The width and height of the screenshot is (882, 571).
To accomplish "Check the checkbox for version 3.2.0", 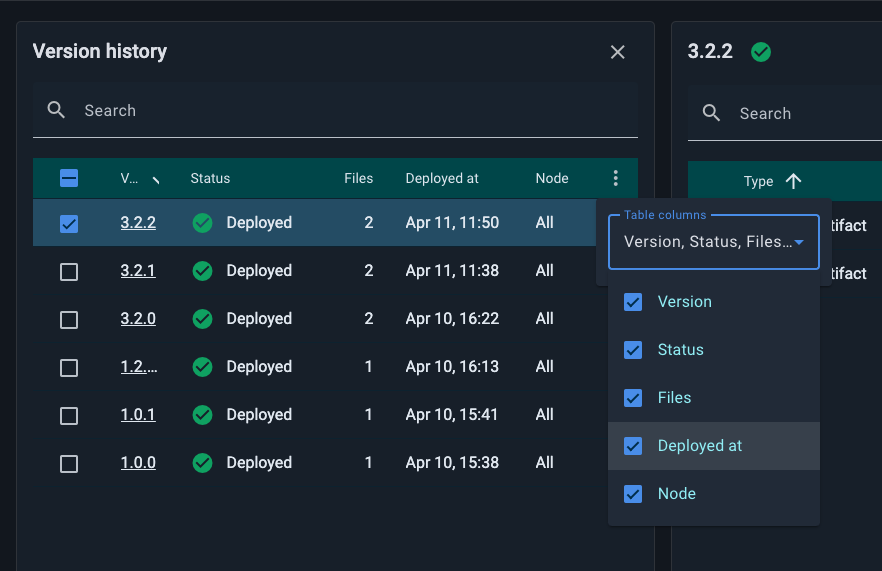I will click(69, 320).
